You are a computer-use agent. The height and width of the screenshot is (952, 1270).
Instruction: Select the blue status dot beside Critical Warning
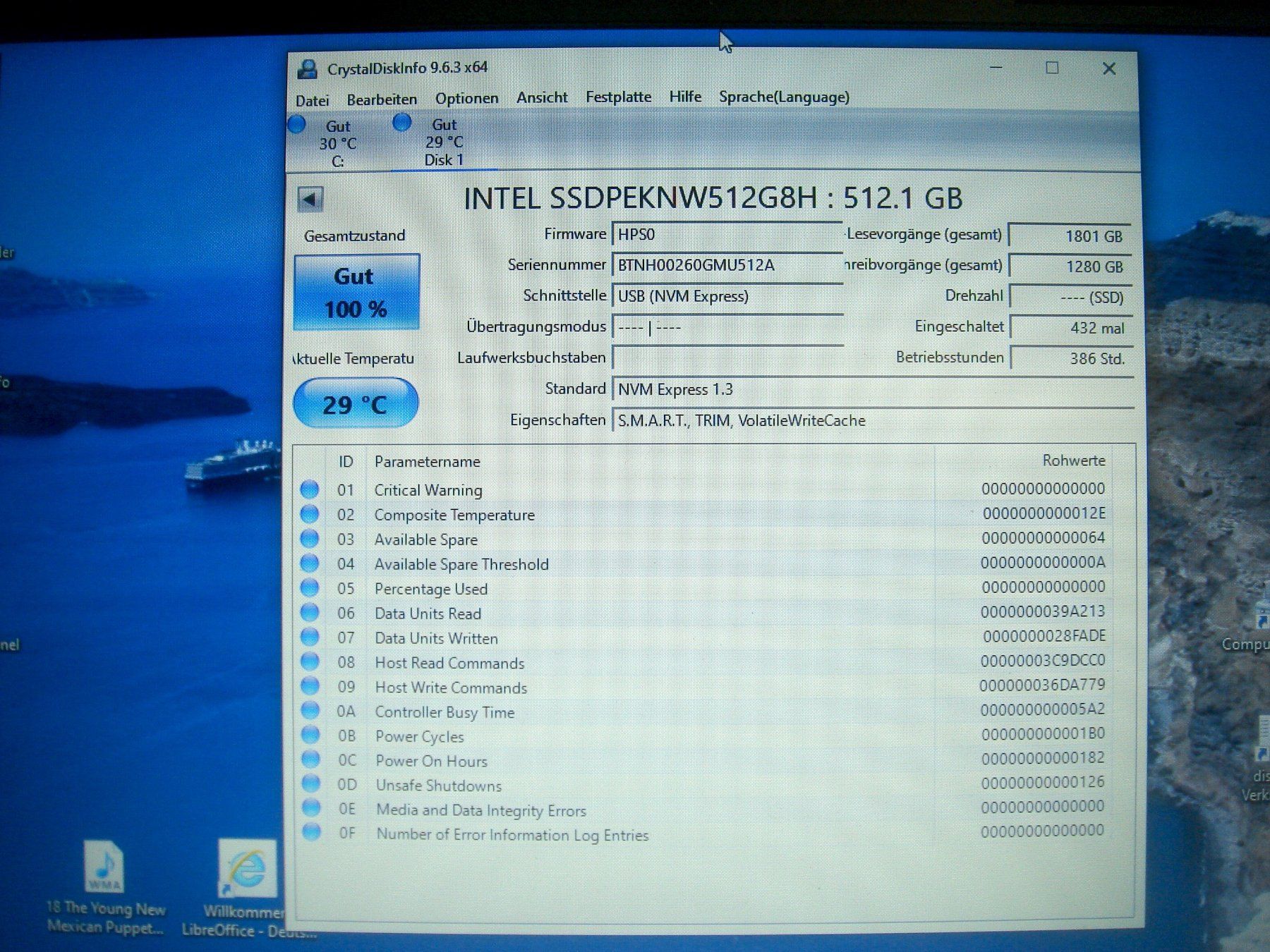(x=310, y=489)
